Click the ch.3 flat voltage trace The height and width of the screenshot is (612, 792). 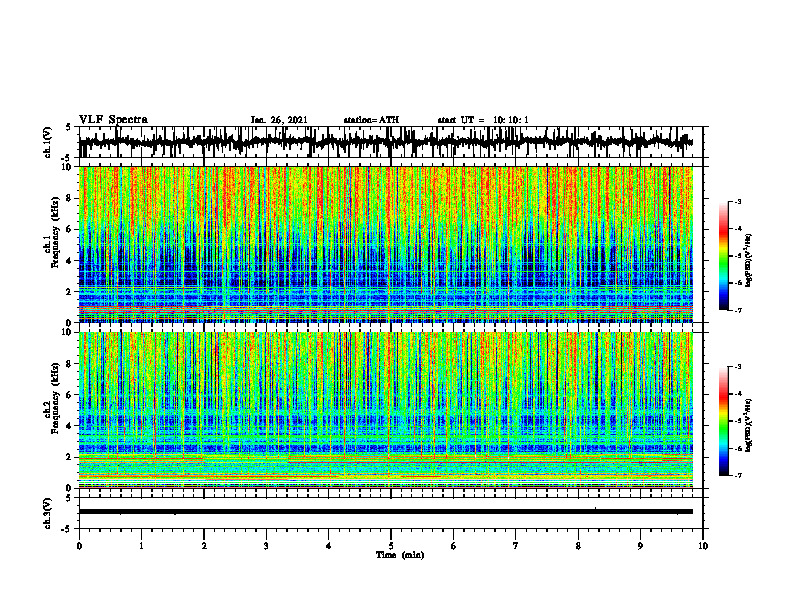click(x=386, y=512)
